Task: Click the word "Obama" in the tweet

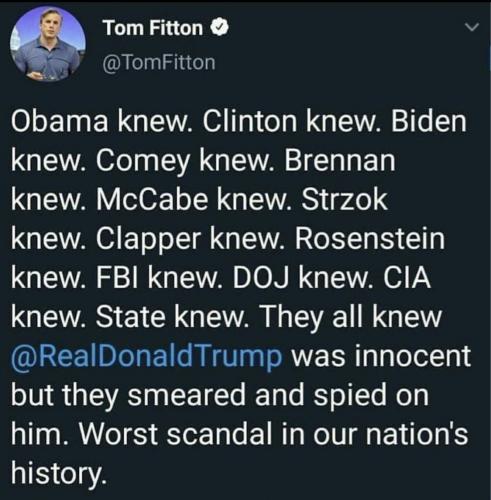Action: click(59, 121)
